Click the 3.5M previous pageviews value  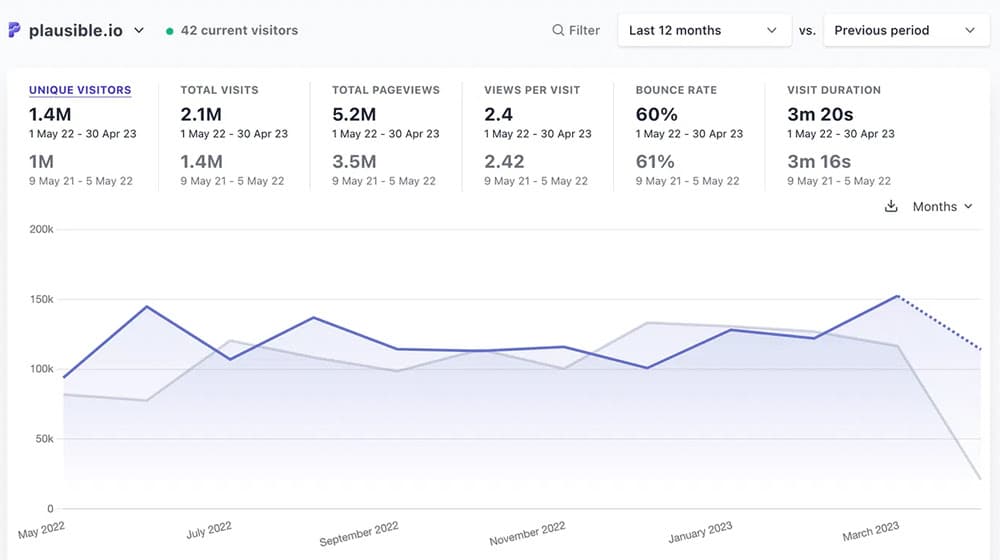pyautogui.click(x=354, y=161)
